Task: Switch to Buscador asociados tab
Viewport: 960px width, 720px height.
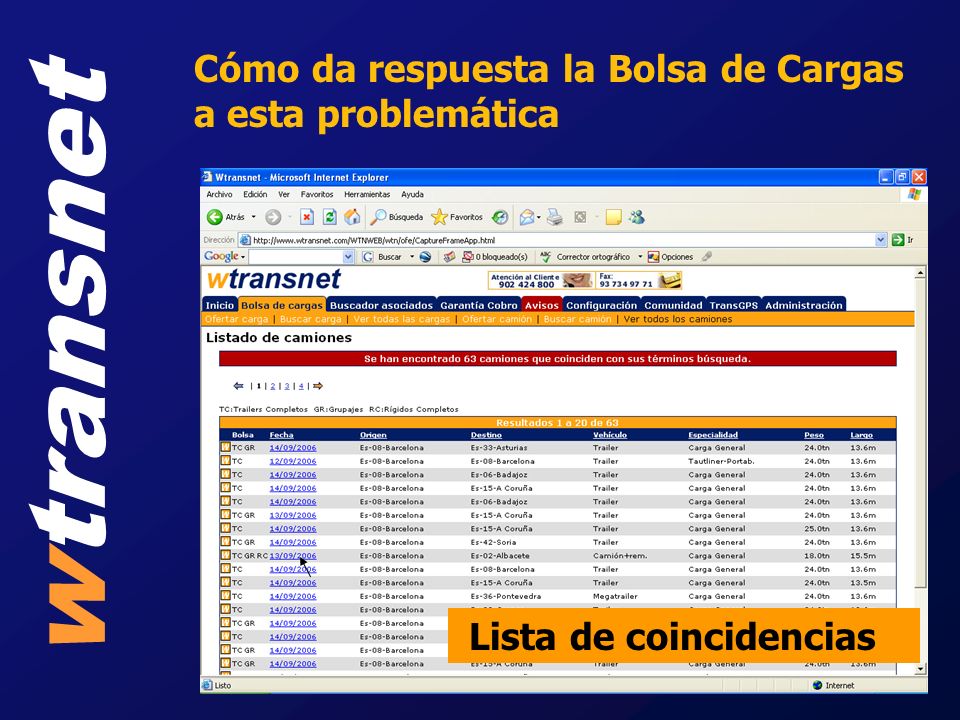Action: click(x=381, y=305)
